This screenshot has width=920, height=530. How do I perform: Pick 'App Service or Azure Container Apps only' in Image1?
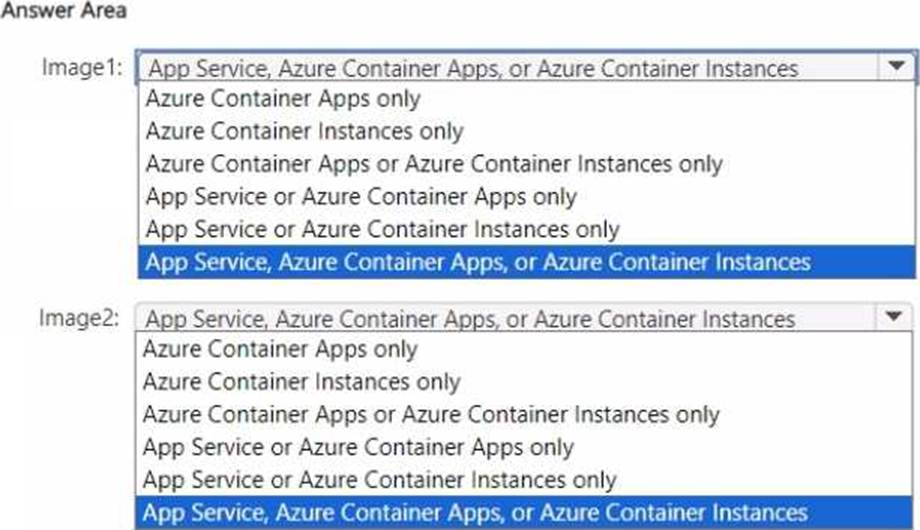pyautogui.click(x=361, y=196)
